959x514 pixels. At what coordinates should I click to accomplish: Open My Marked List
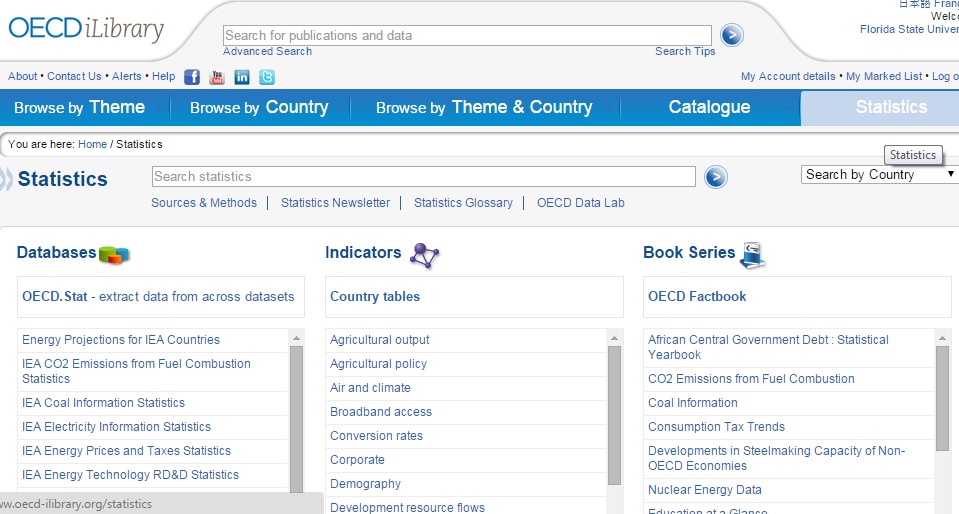(x=884, y=76)
